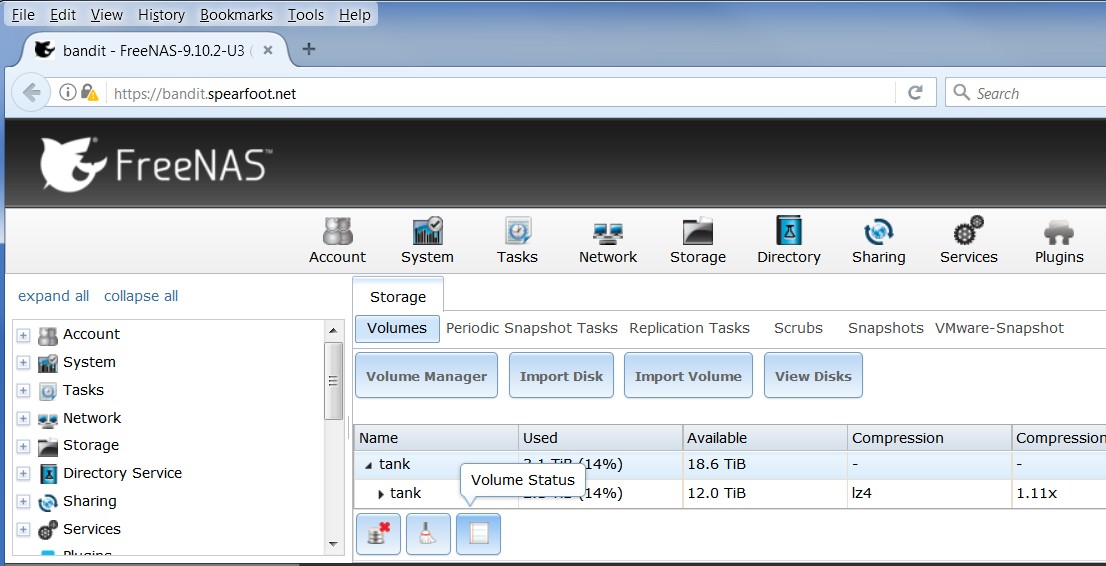Open the Tasks toolbar icon

(517, 241)
